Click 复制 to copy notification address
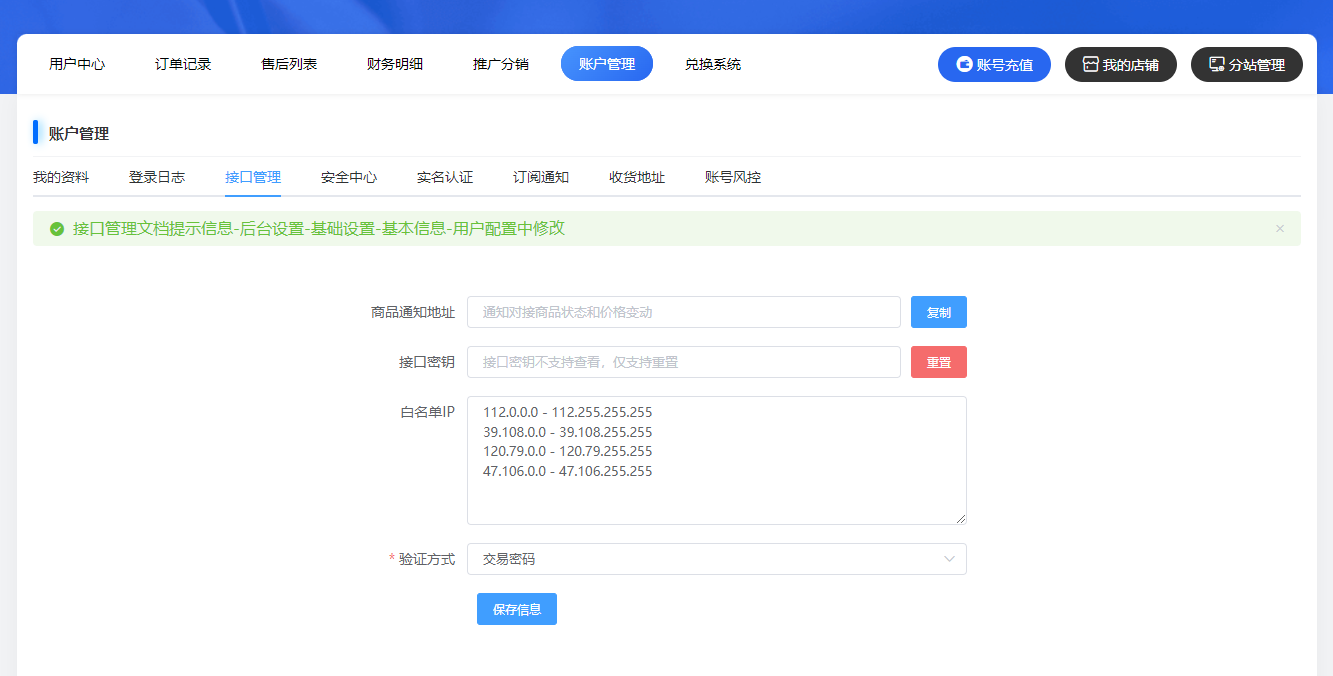The height and width of the screenshot is (676, 1333). tap(938, 311)
